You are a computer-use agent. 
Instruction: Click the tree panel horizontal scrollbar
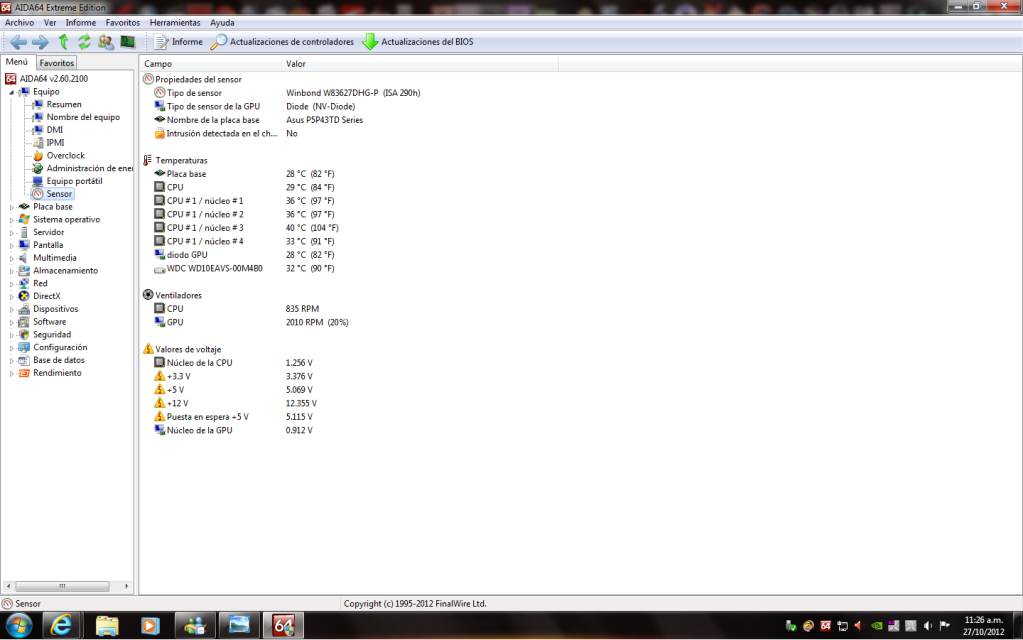[62, 587]
